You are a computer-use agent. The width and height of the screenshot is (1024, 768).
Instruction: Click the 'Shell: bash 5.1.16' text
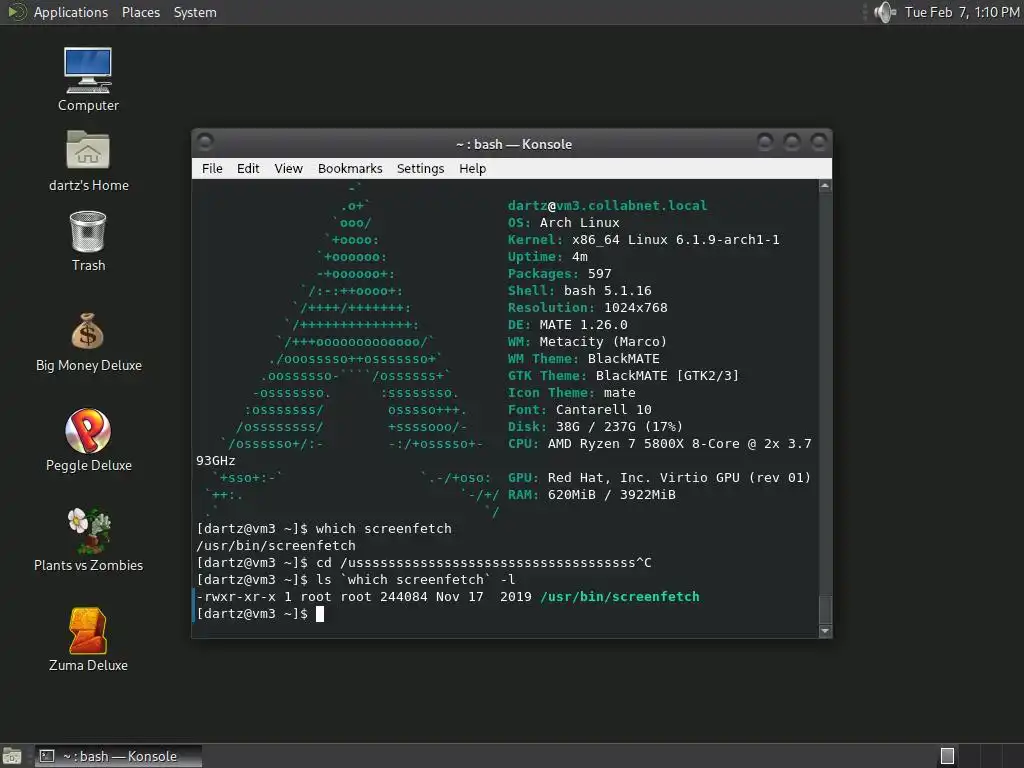tap(579, 291)
